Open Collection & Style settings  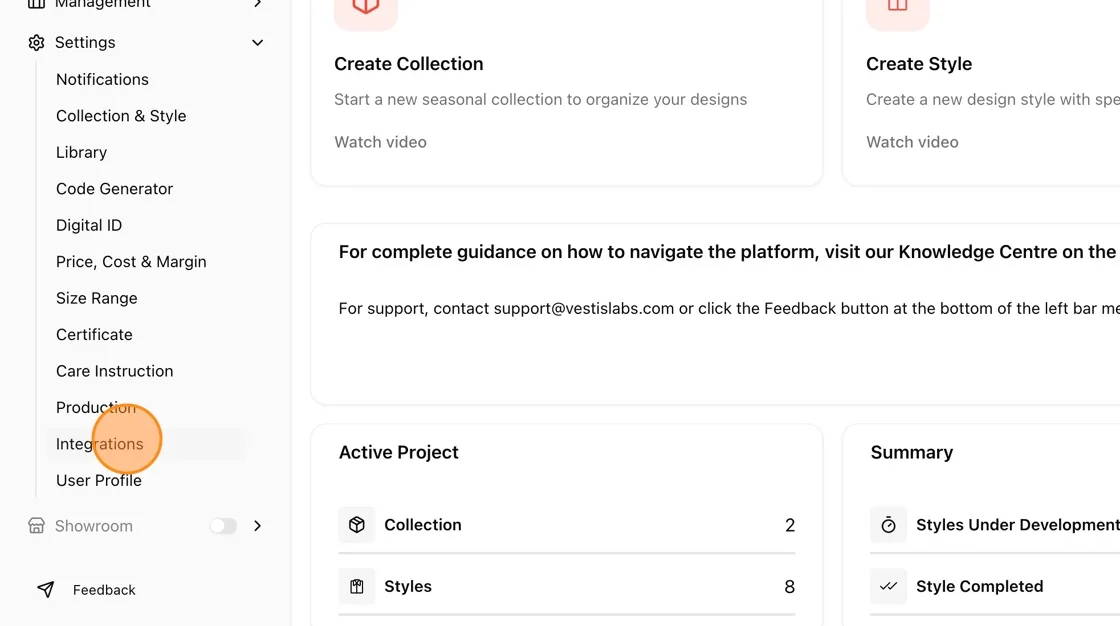(121, 116)
